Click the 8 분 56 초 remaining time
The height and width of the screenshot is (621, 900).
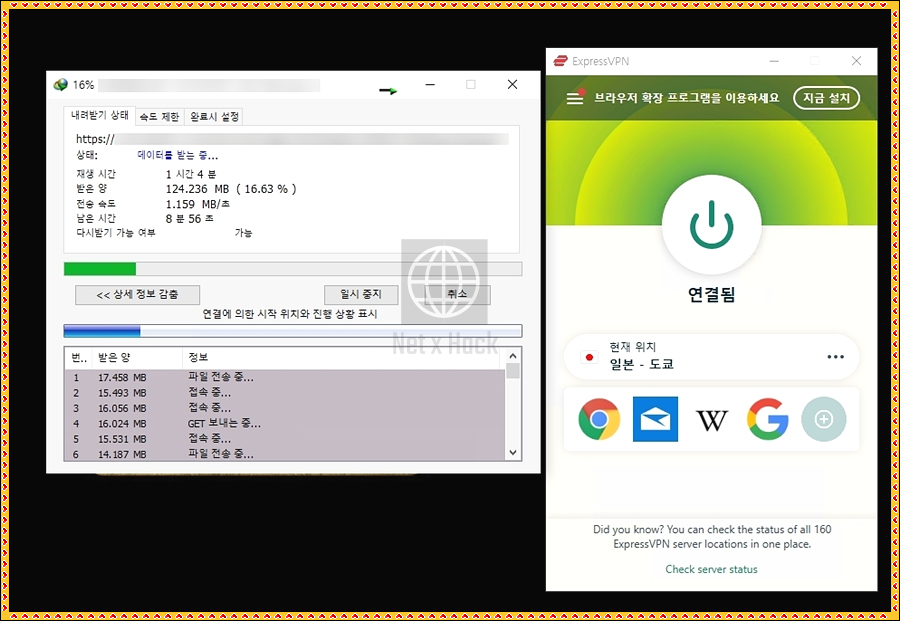coord(189,219)
